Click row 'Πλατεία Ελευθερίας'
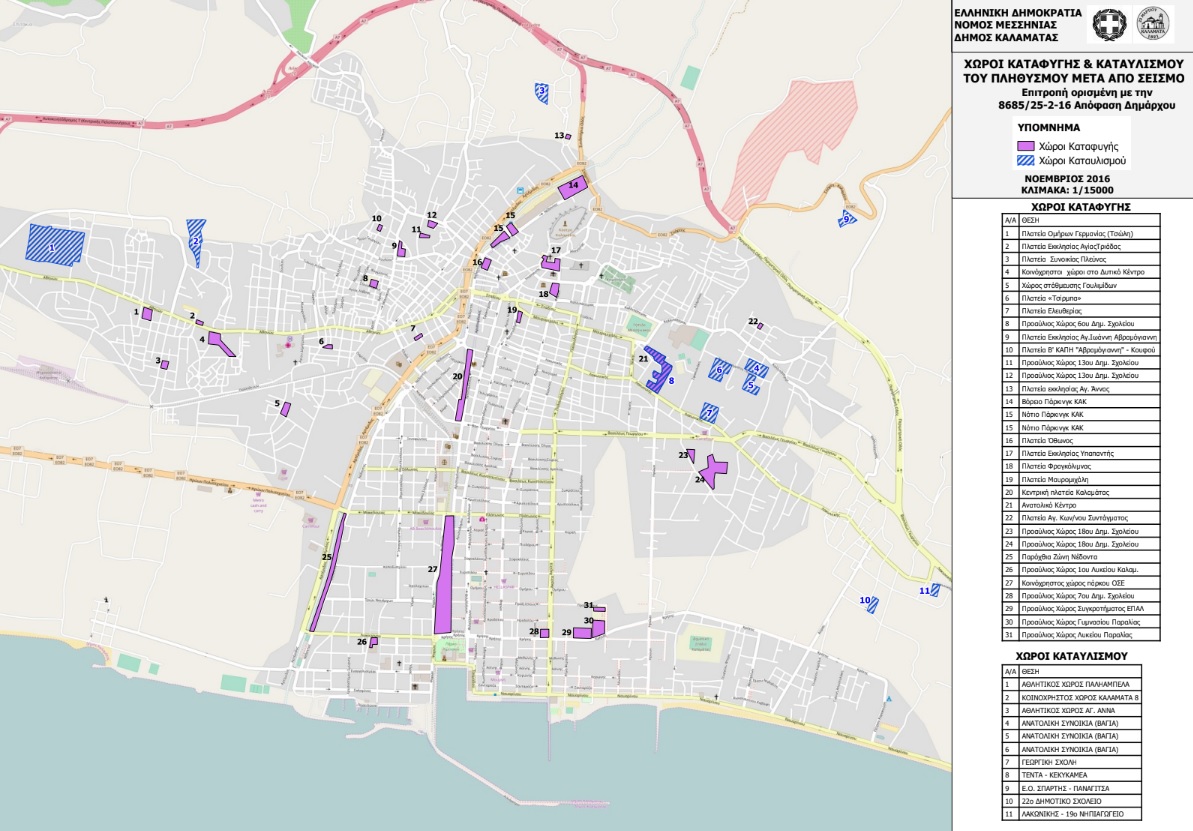1193x831 pixels. [1080, 311]
